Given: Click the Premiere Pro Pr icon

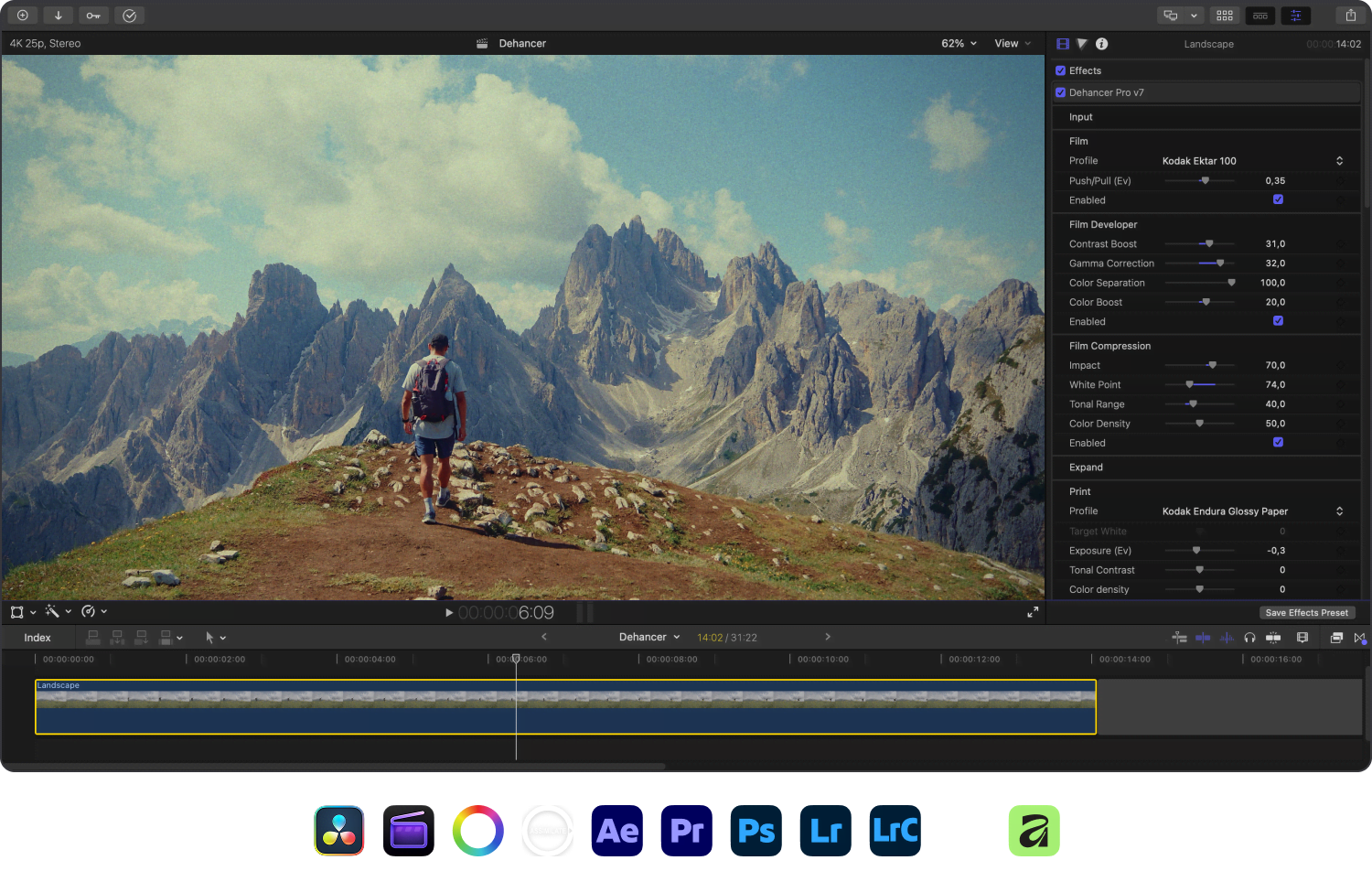Looking at the screenshot, I should pyautogui.click(x=687, y=831).
